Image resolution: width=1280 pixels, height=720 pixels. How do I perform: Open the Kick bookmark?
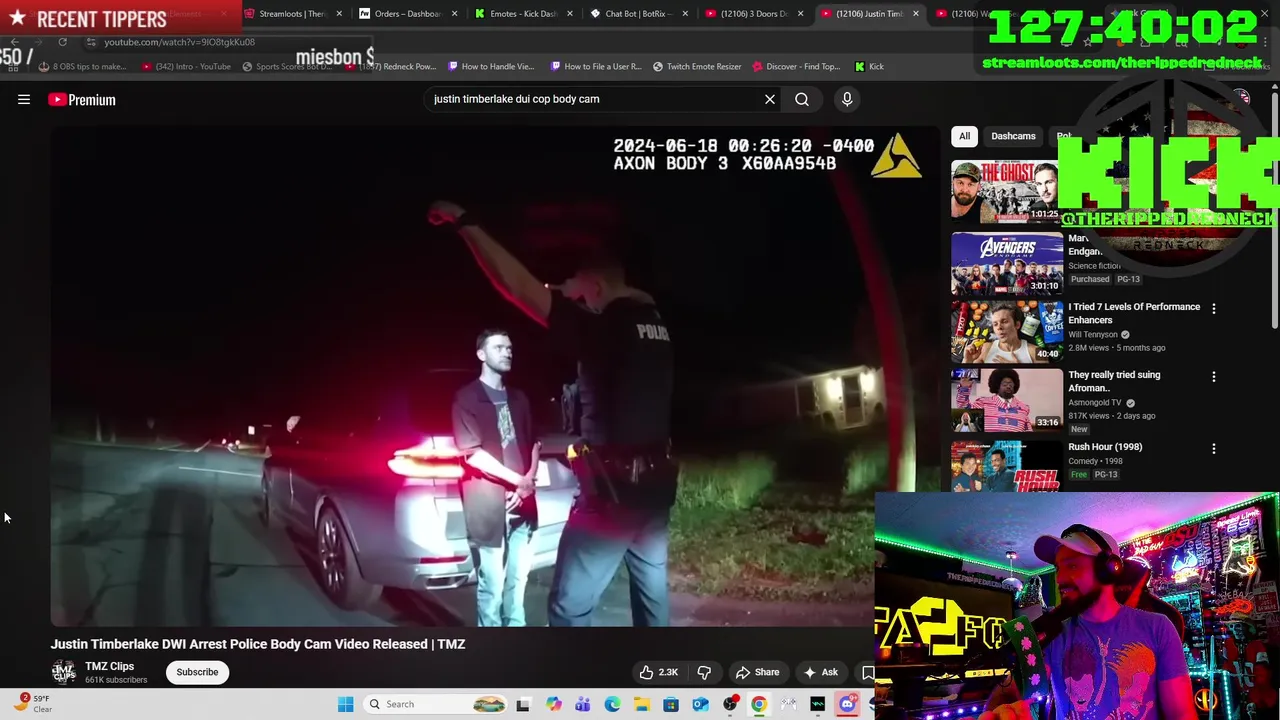coord(869,66)
